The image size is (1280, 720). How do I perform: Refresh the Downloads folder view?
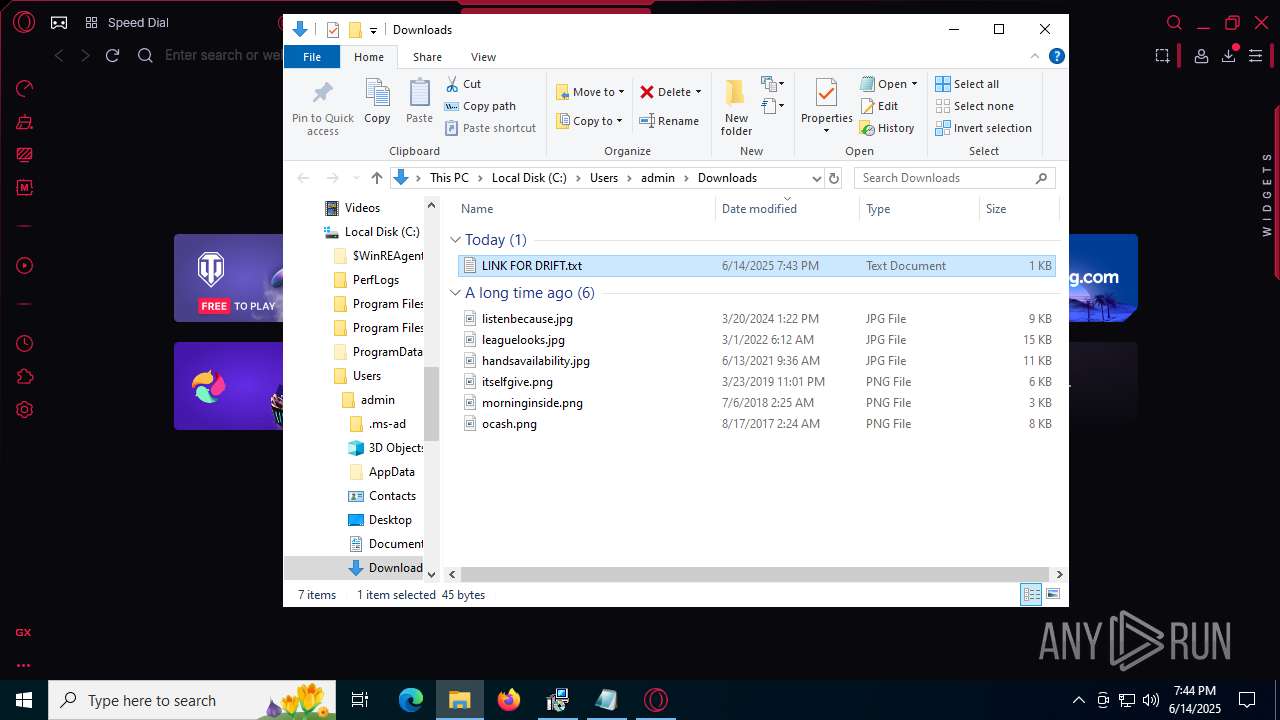pos(834,178)
